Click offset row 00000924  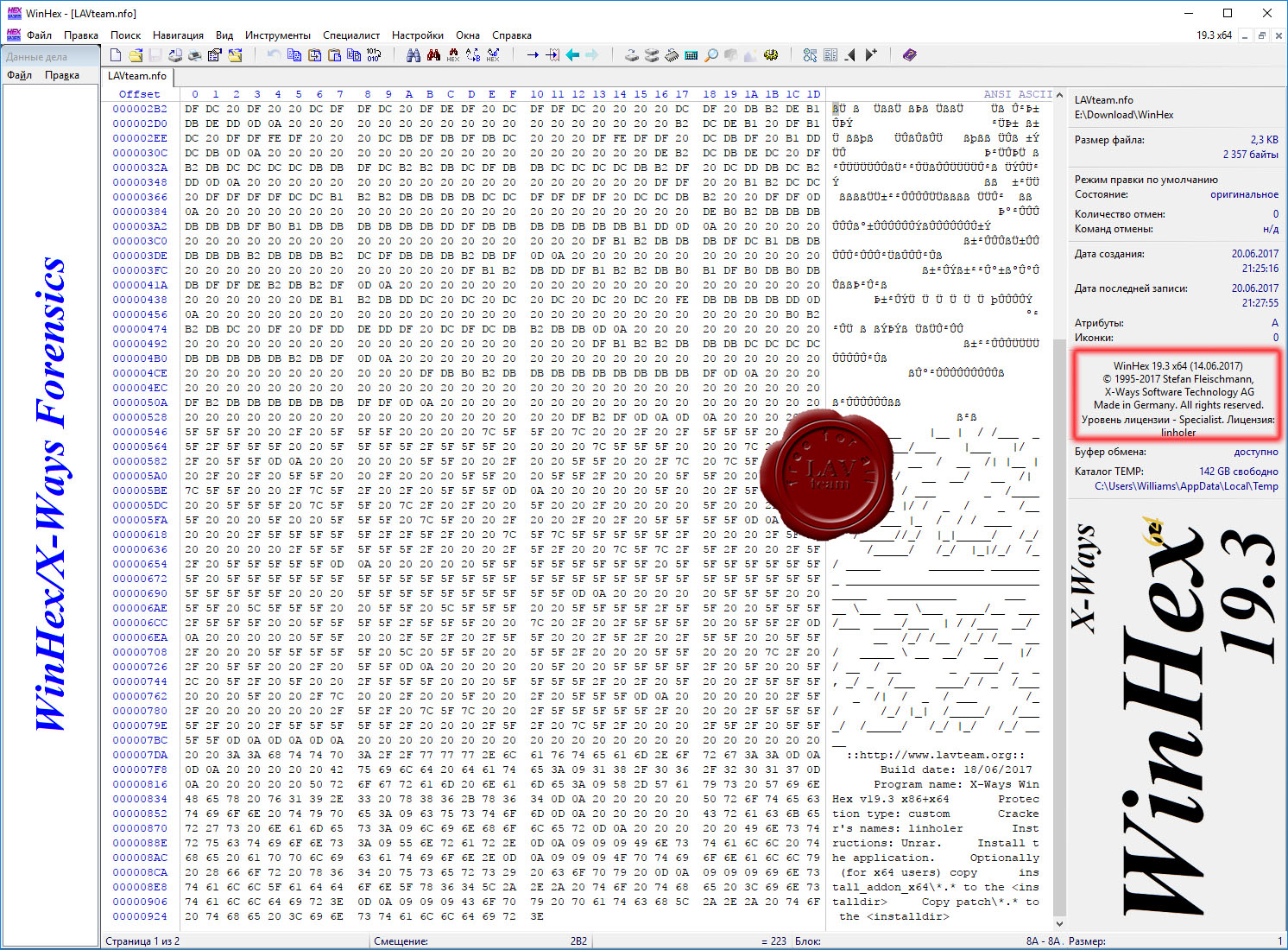[x=140, y=916]
